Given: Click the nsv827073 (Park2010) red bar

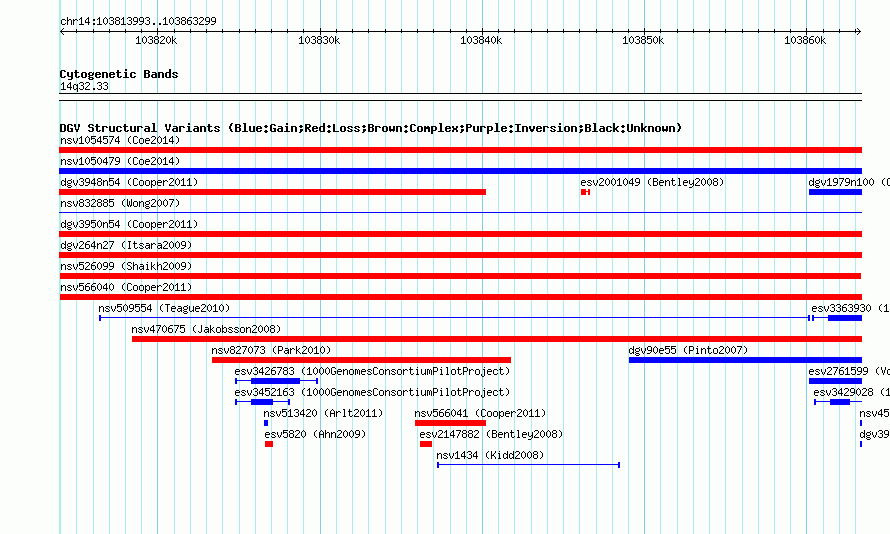Looking at the screenshot, I should coord(361,360).
